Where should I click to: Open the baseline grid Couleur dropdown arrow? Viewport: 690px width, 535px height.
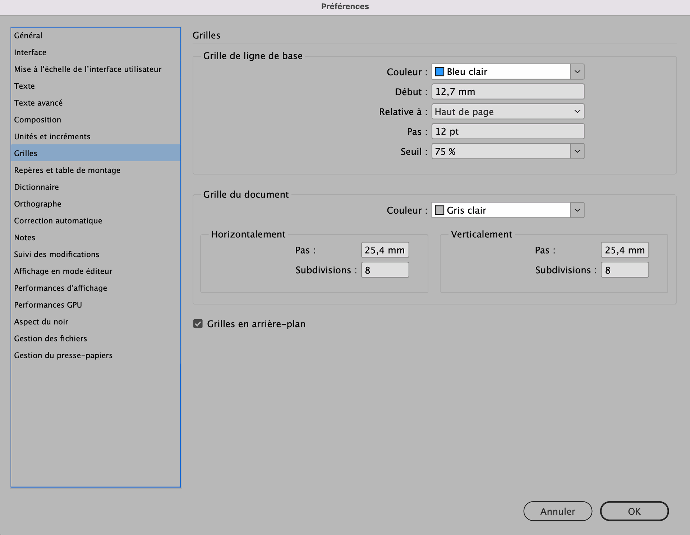577,71
